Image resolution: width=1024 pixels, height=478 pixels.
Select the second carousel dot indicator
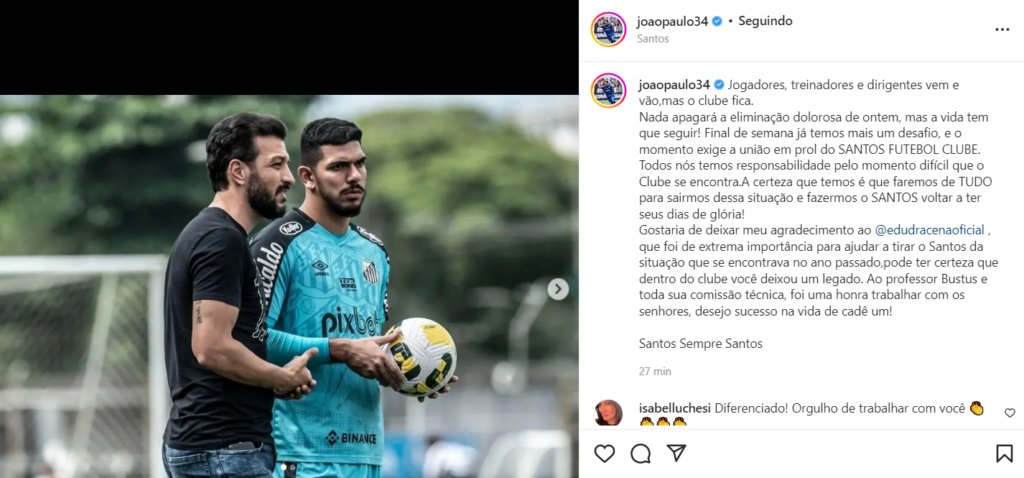pos(291,468)
